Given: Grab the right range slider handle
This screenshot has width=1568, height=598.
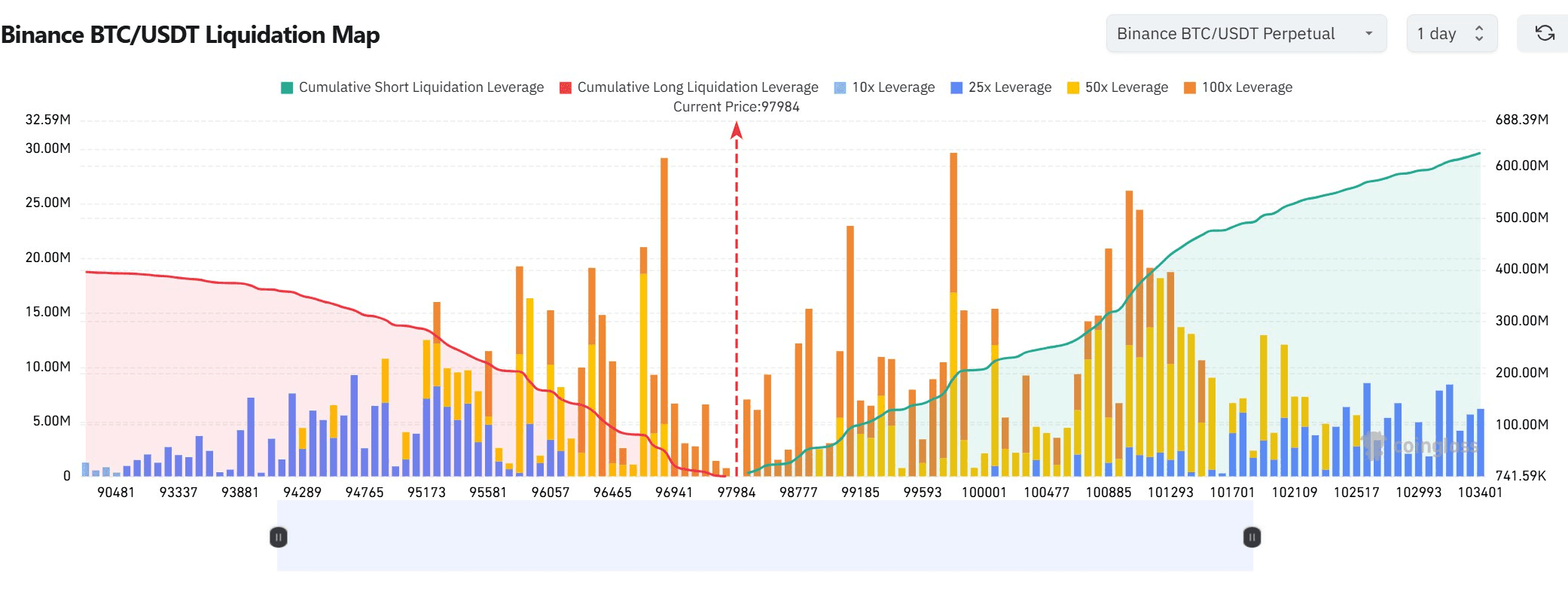Looking at the screenshot, I should (x=1252, y=537).
